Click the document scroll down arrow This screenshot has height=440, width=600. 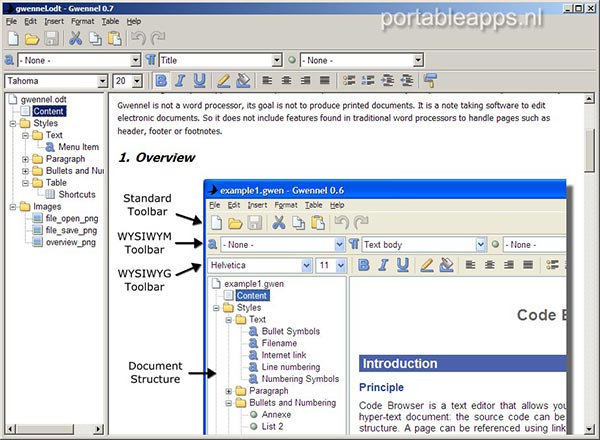[x=589, y=429]
